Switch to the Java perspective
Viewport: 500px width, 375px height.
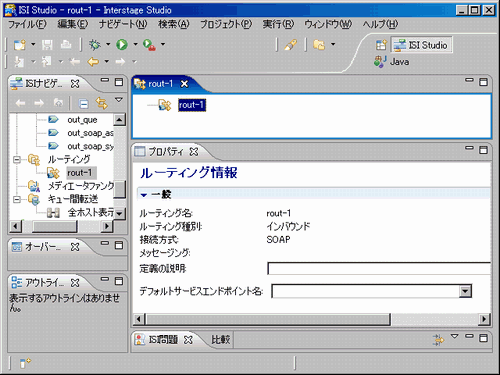coord(392,62)
